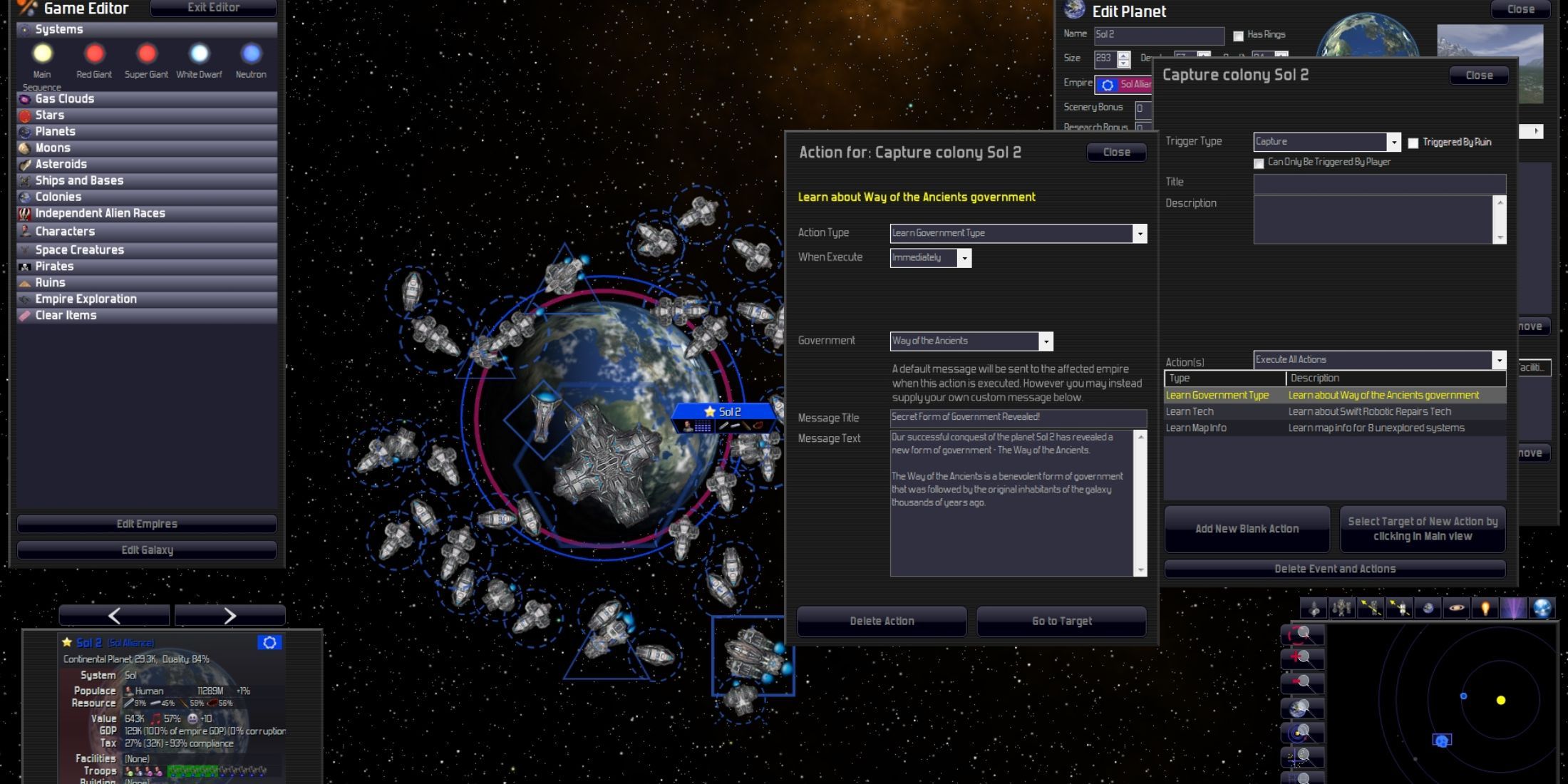The height and width of the screenshot is (784, 1568).
Task: Open the Asteroids section
Action: click(x=147, y=165)
